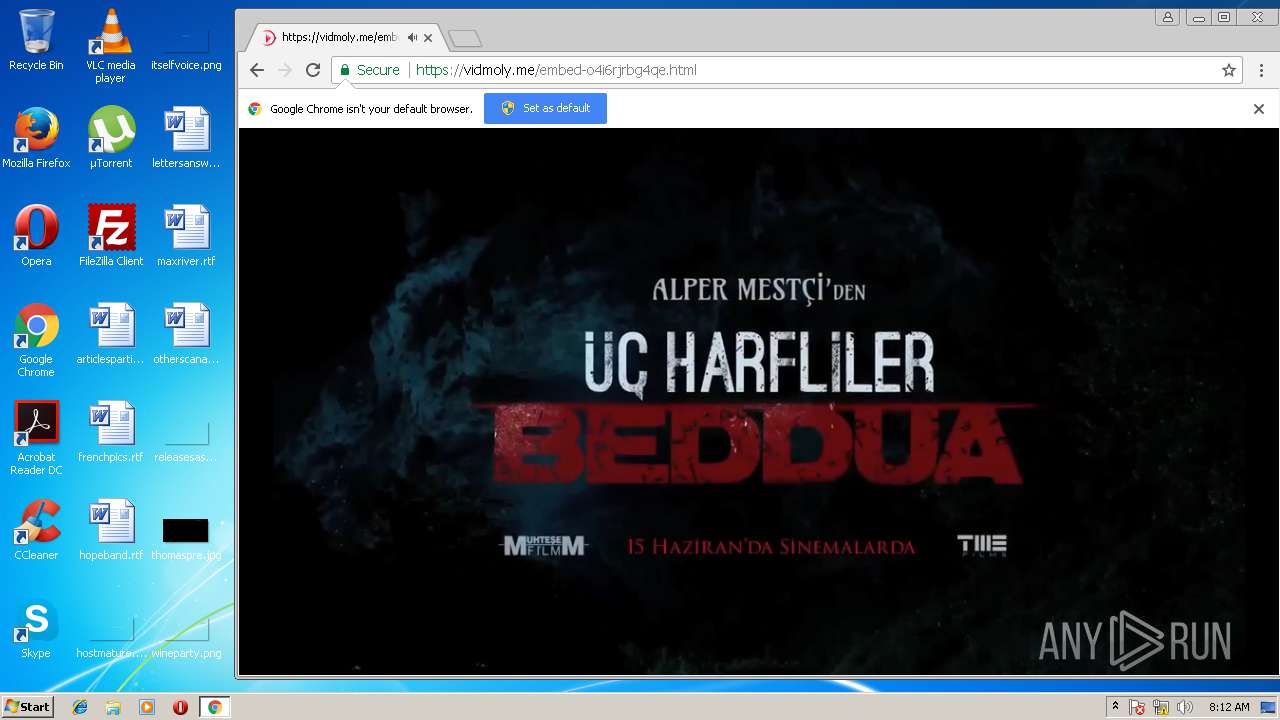This screenshot has width=1280, height=720.
Task: Select the frenchpics.rtf document
Action: click(x=110, y=432)
